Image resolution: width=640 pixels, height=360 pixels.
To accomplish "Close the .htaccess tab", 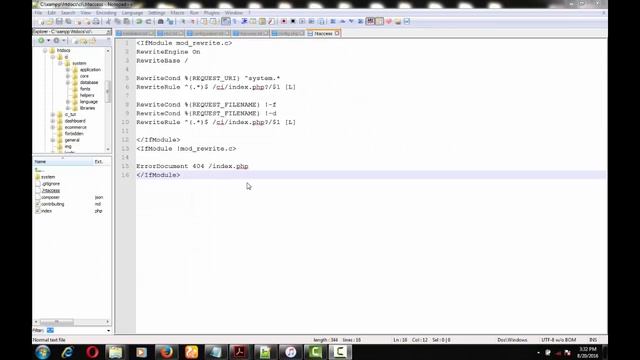I will point(337,33).
